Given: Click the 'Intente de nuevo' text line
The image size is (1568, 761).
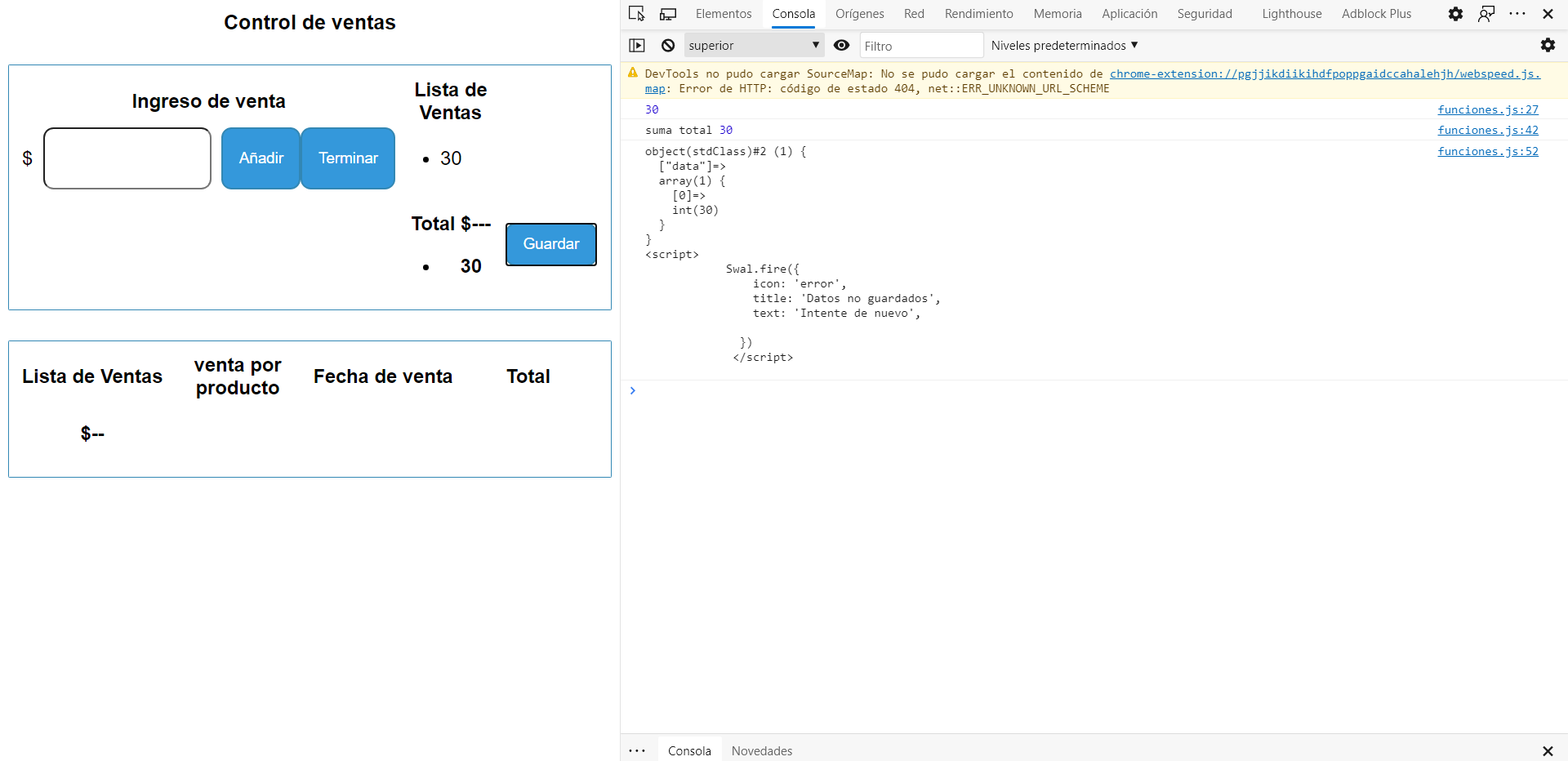Looking at the screenshot, I should [836, 313].
